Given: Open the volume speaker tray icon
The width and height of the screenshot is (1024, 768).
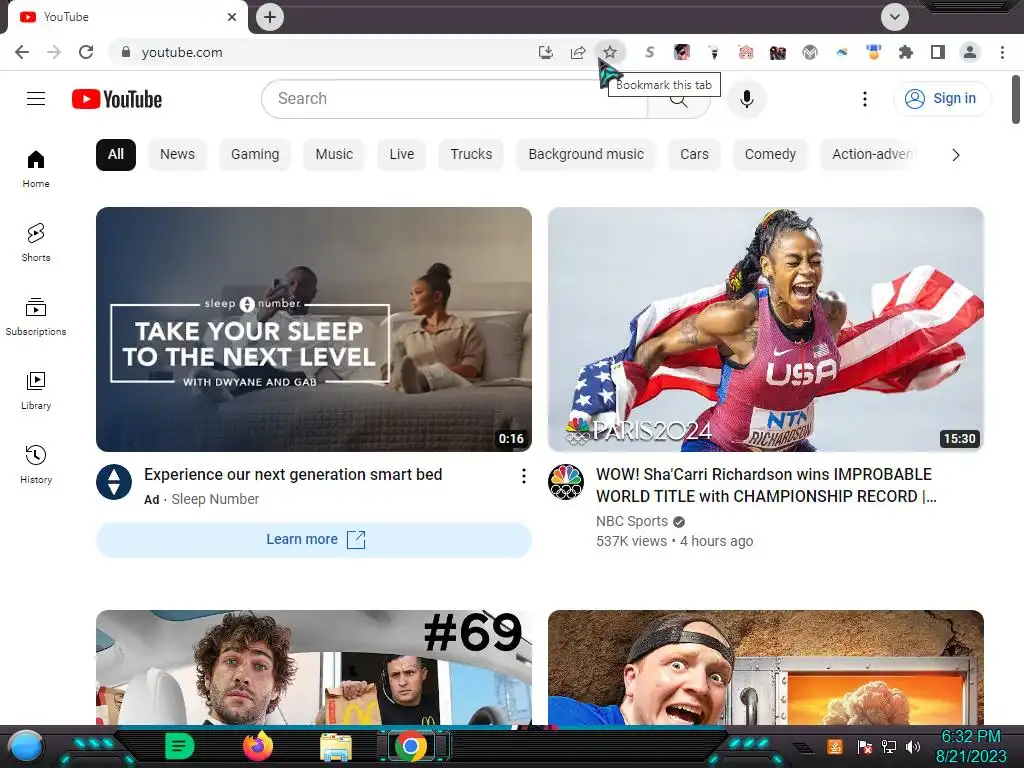Looking at the screenshot, I should (x=912, y=746).
